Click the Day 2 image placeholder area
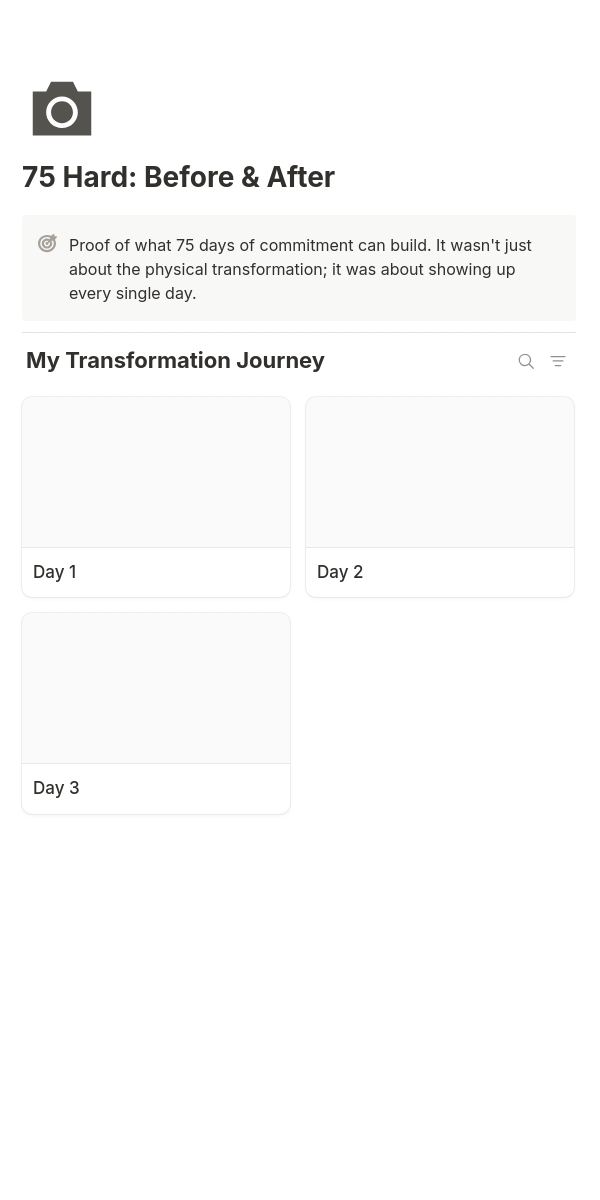The width and height of the screenshot is (600, 1200). pos(440,471)
